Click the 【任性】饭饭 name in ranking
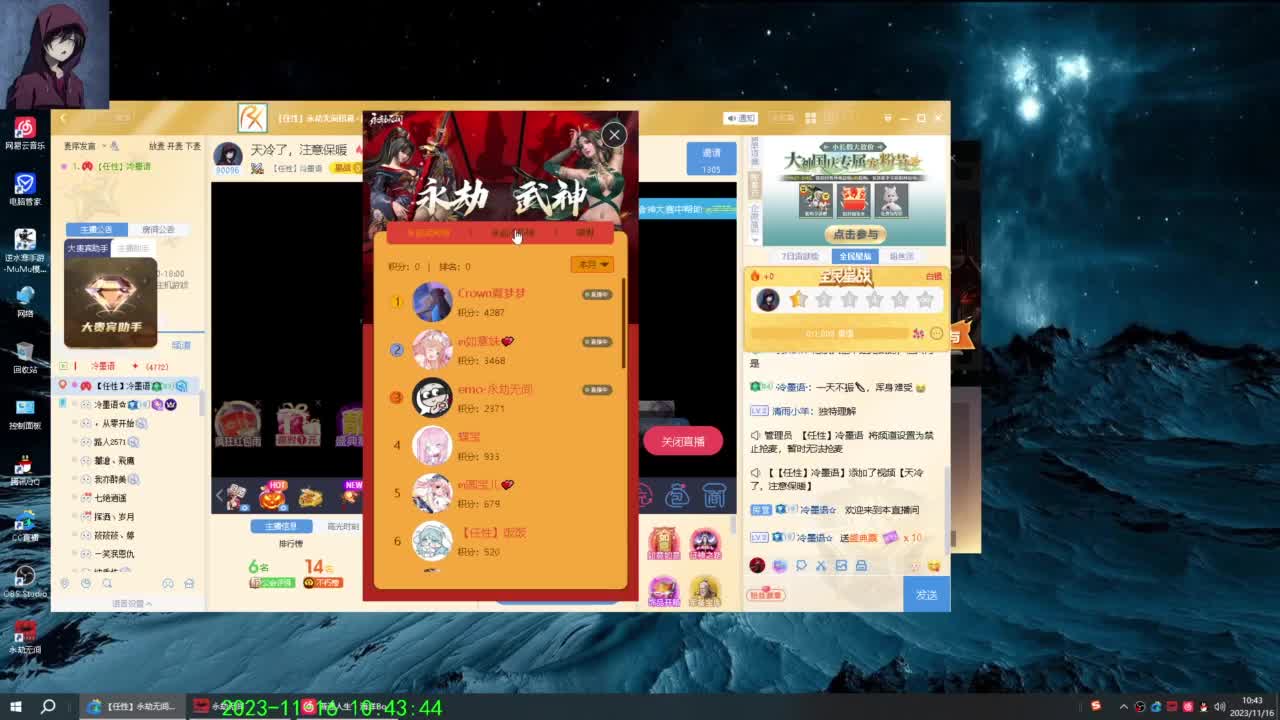Image resolution: width=1280 pixels, height=720 pixels. [x=492, y=533]
